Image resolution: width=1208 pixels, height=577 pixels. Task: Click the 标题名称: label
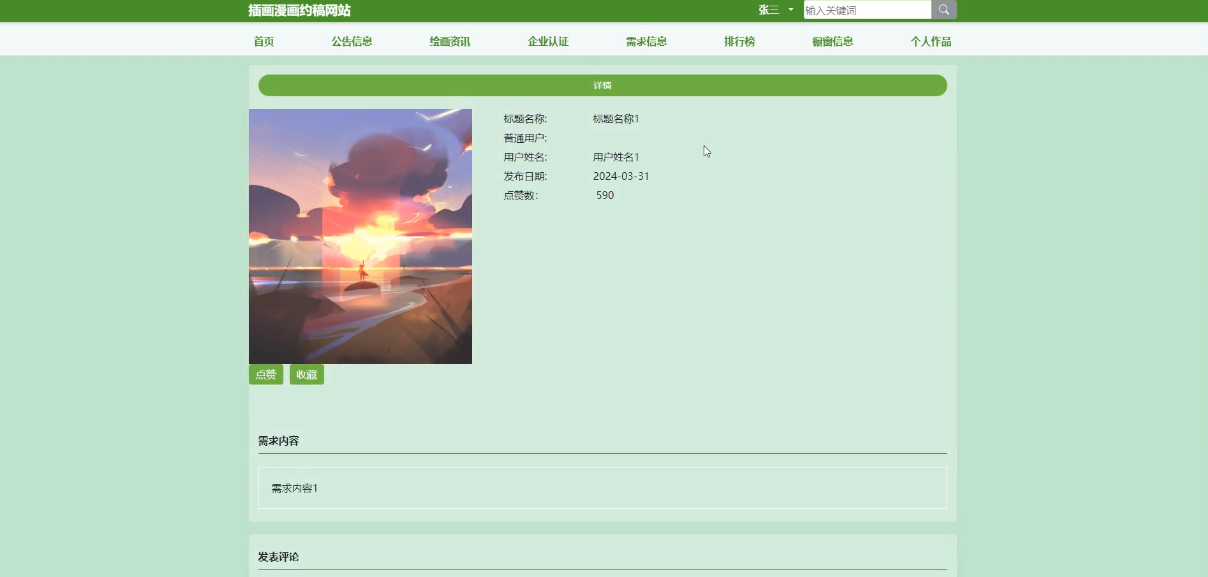coord(525,119)
